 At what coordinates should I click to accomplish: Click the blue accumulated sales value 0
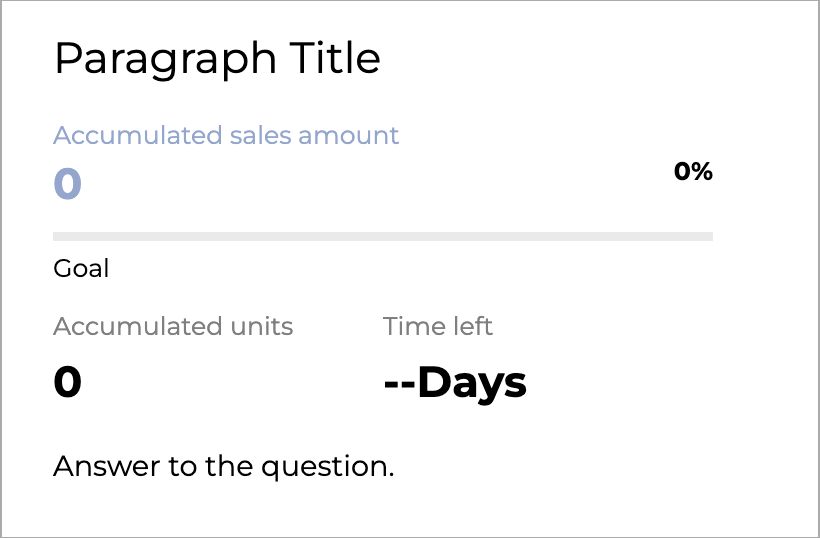pyautogui.click(x=67, y=184)
